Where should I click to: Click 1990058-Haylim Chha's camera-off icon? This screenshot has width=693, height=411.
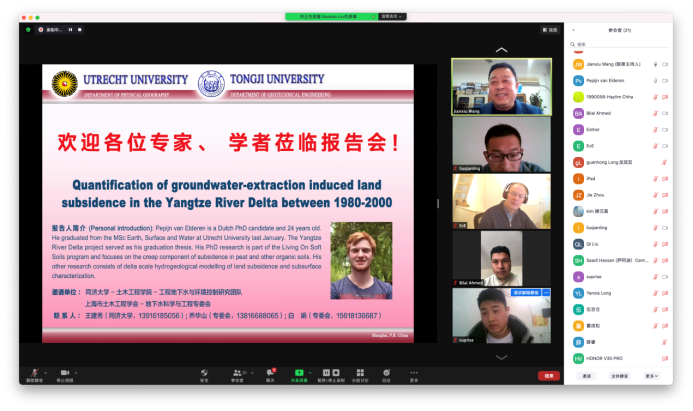tap(665, 97)
